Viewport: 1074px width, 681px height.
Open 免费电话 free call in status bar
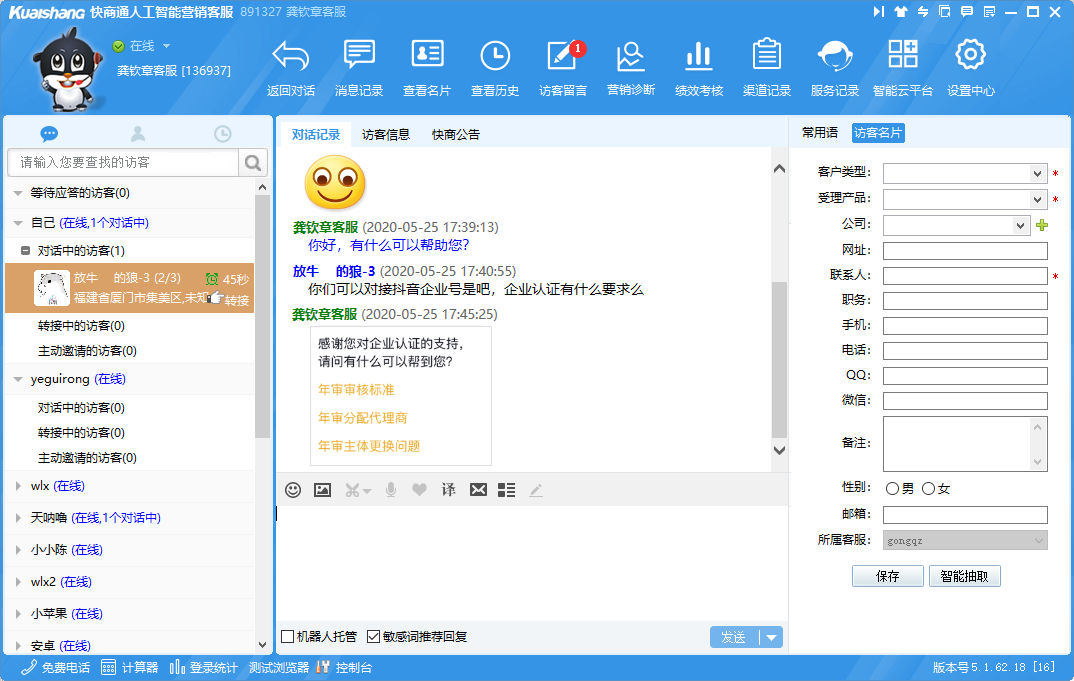click(x=56, y=668)
